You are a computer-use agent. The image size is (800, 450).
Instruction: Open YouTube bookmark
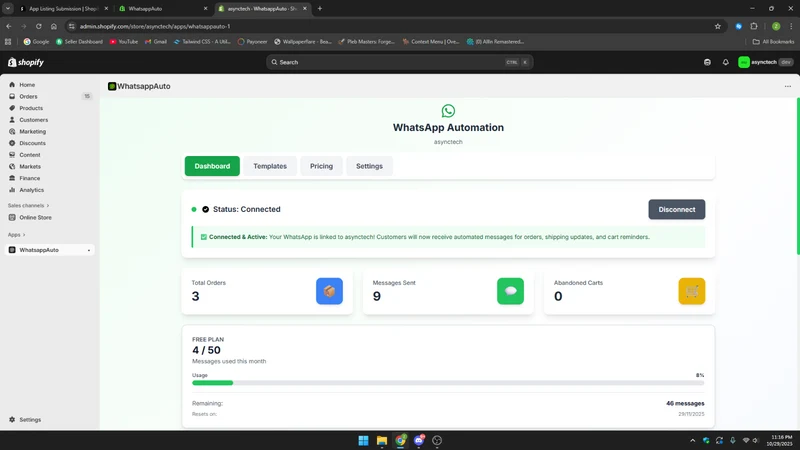[123, 42]
